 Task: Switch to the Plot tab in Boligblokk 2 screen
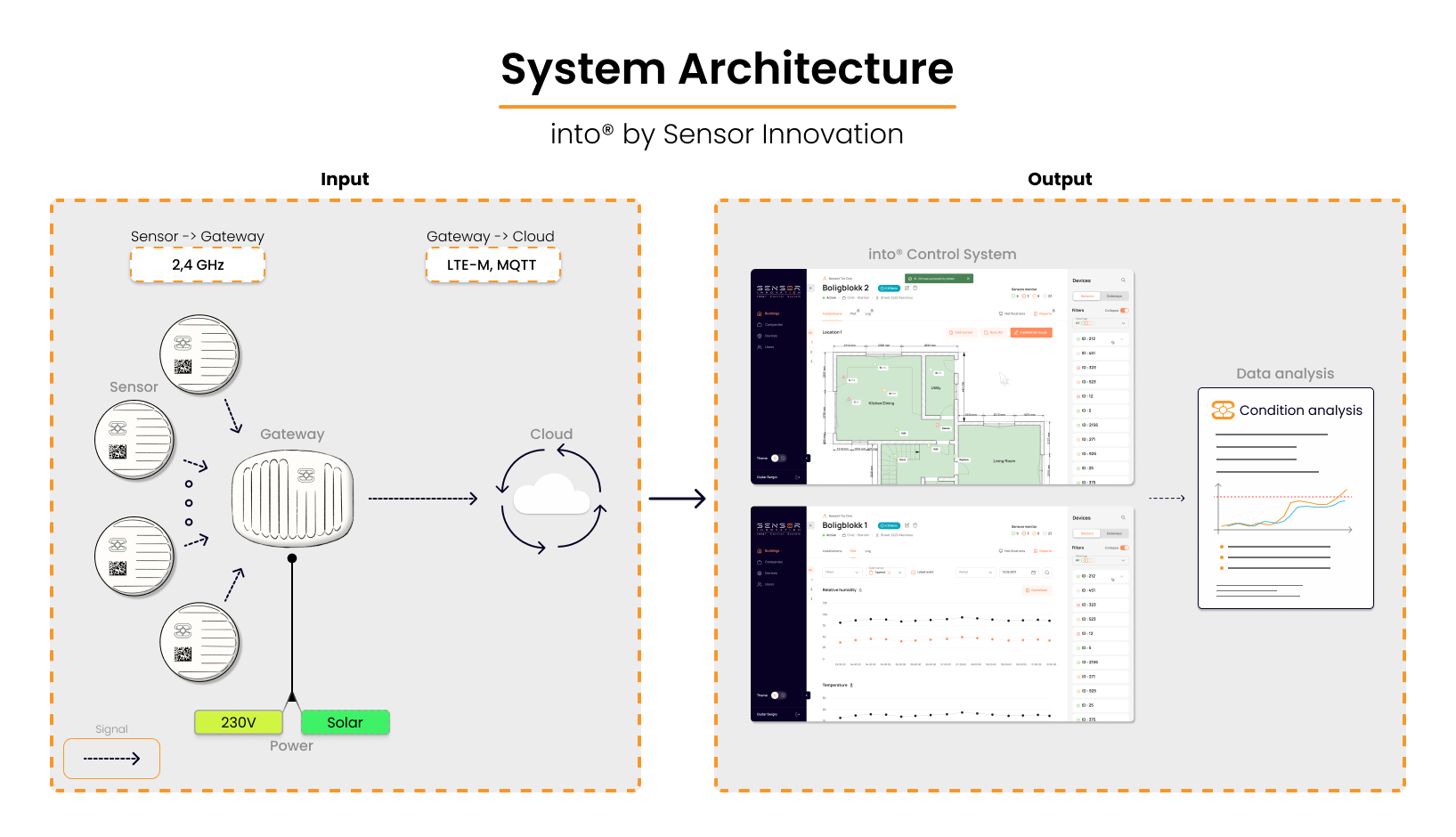(x=853, y=313)
